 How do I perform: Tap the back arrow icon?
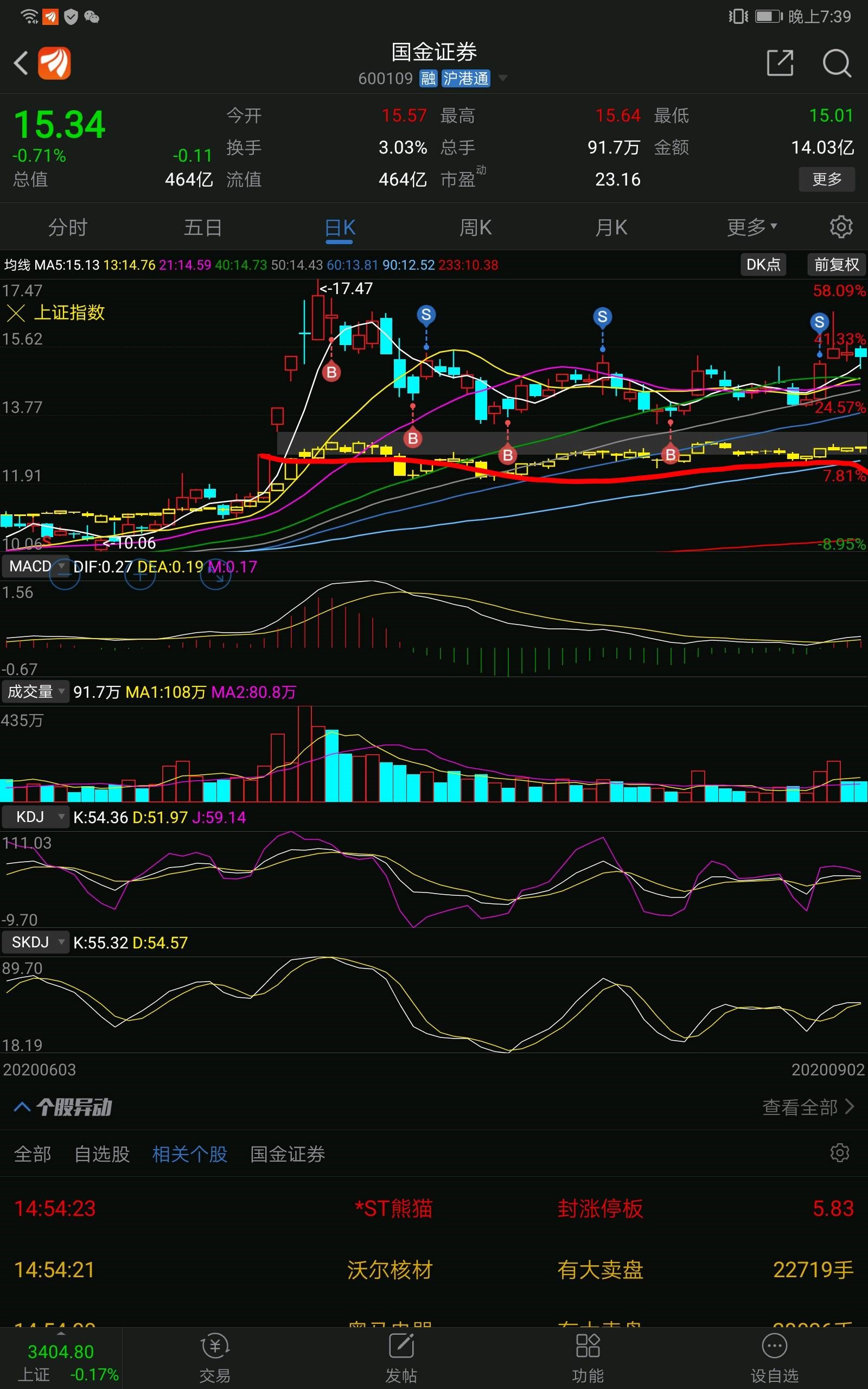point(21,63)
